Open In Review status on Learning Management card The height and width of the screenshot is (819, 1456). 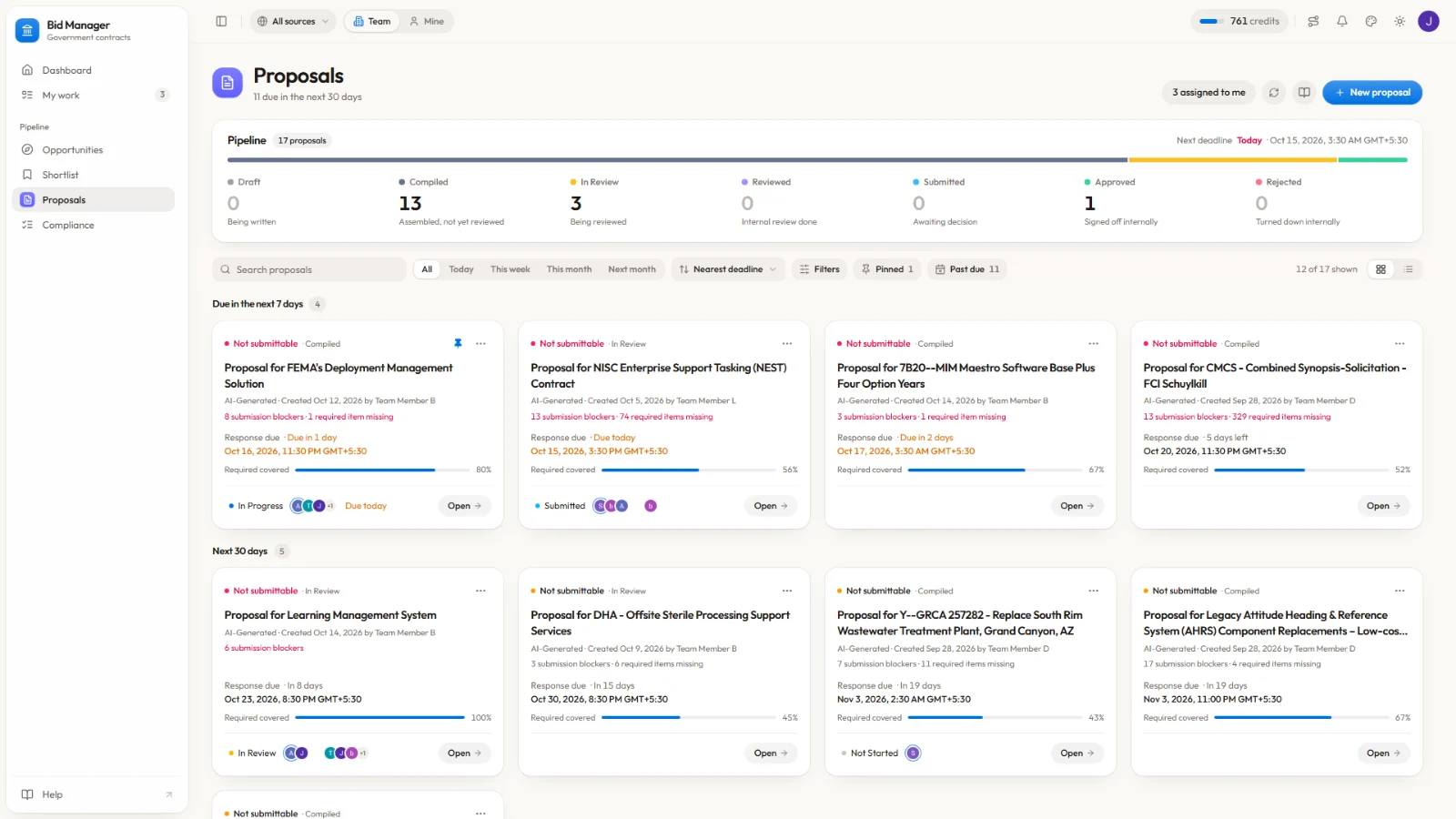click(252, 753)
